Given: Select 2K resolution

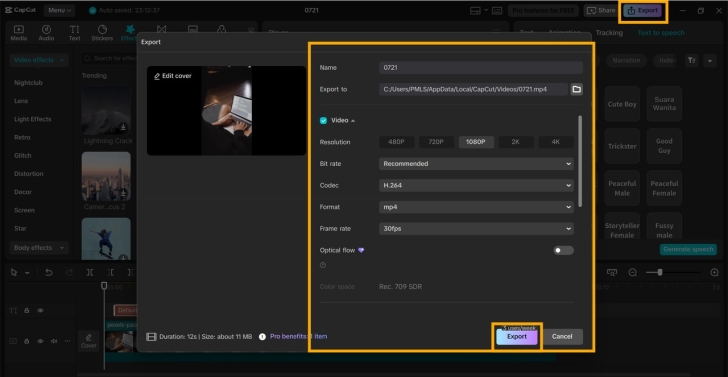Looking at the screenshot, I should coord(516,142).
